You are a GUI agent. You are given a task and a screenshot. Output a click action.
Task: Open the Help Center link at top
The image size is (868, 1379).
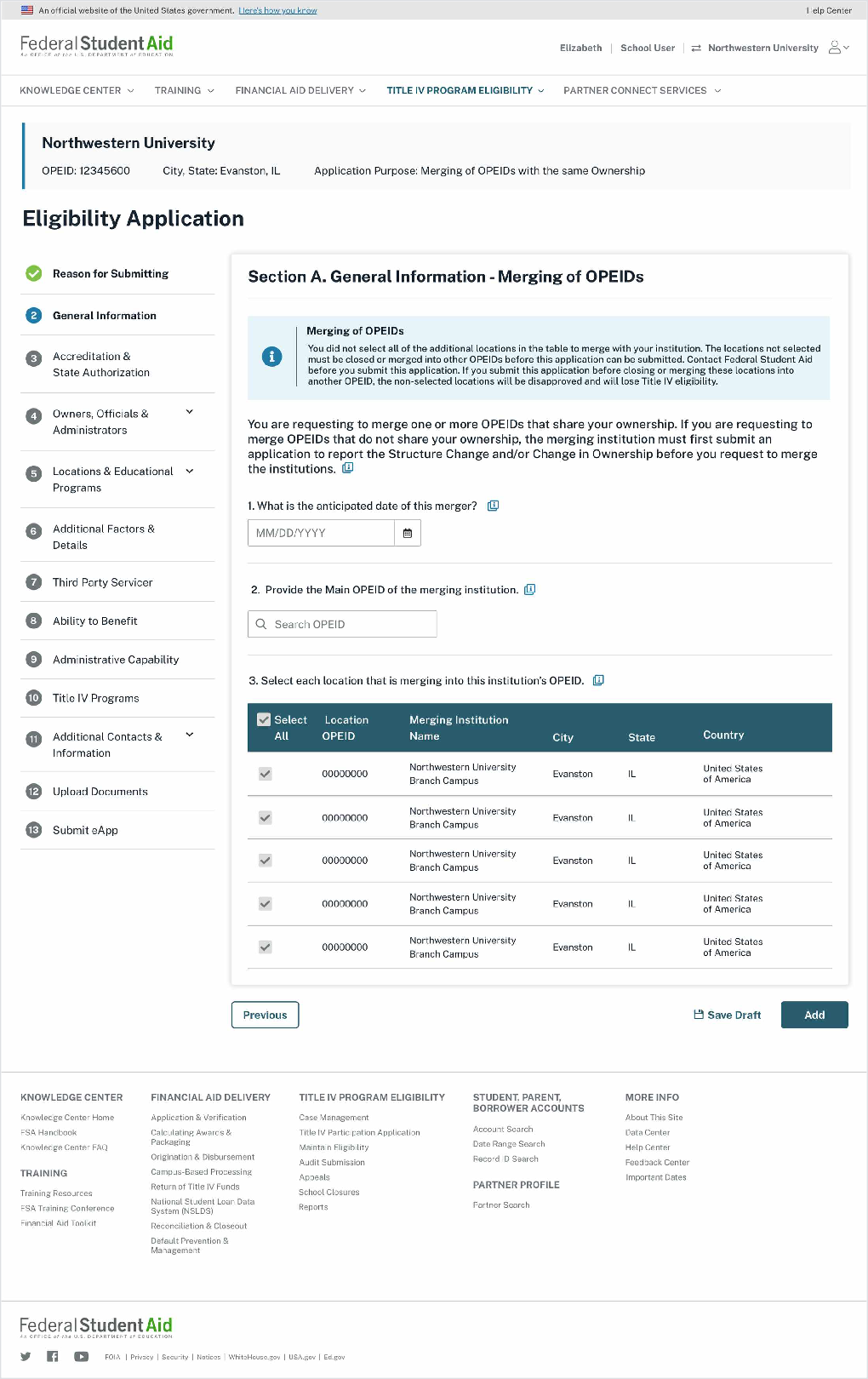(829, 10)
